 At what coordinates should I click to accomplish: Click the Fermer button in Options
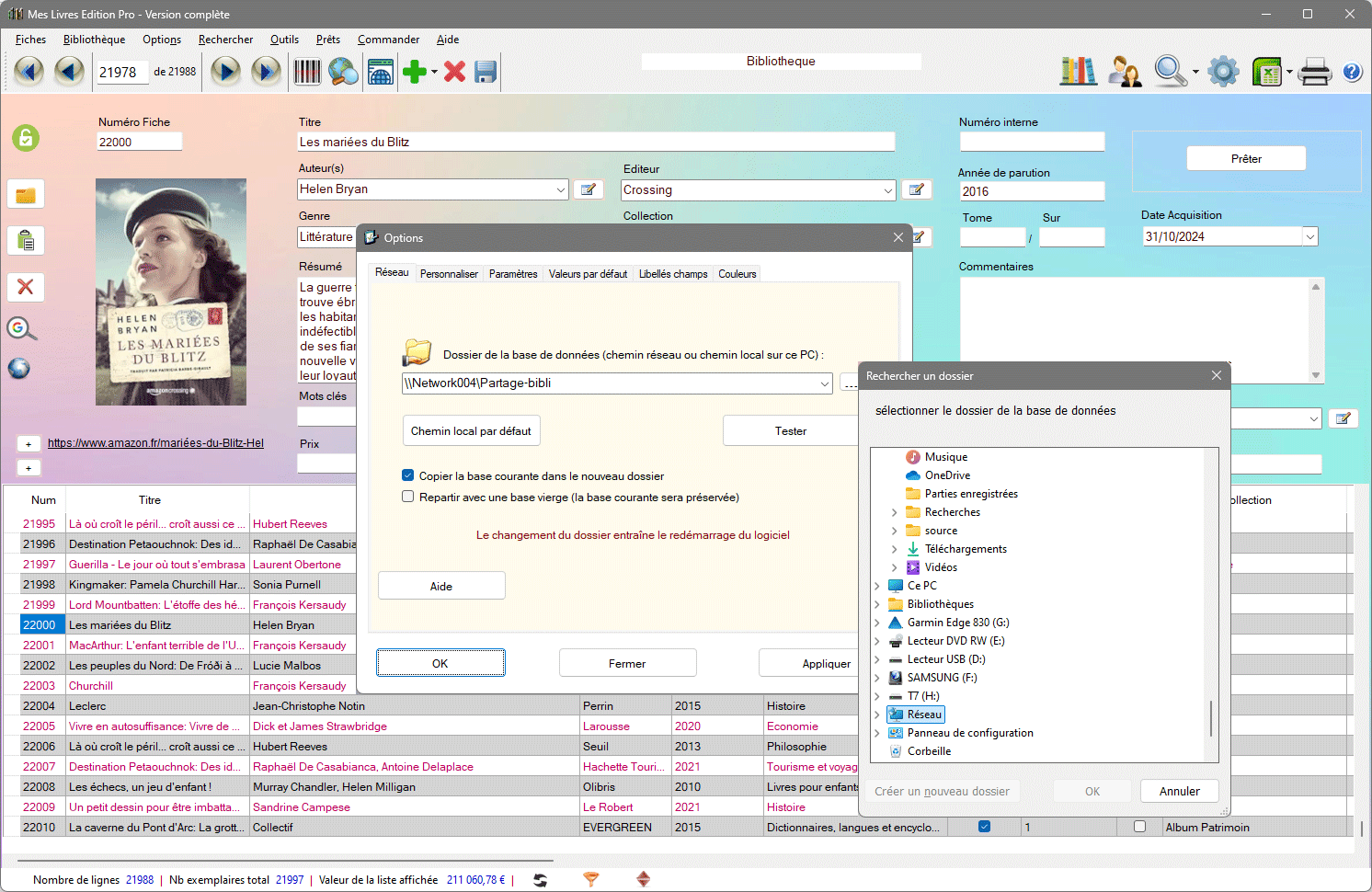627,663
